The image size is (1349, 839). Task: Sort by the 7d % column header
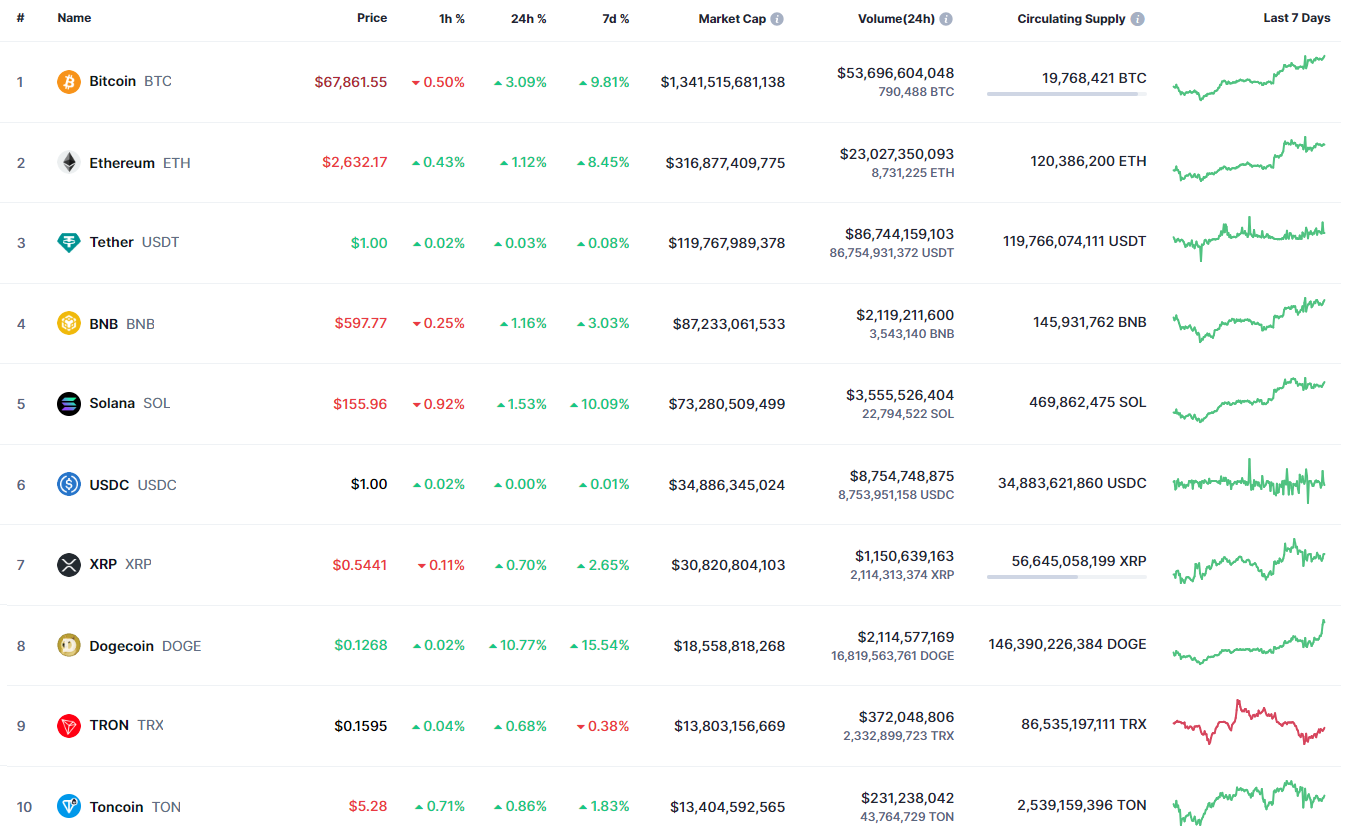point(615,19)
